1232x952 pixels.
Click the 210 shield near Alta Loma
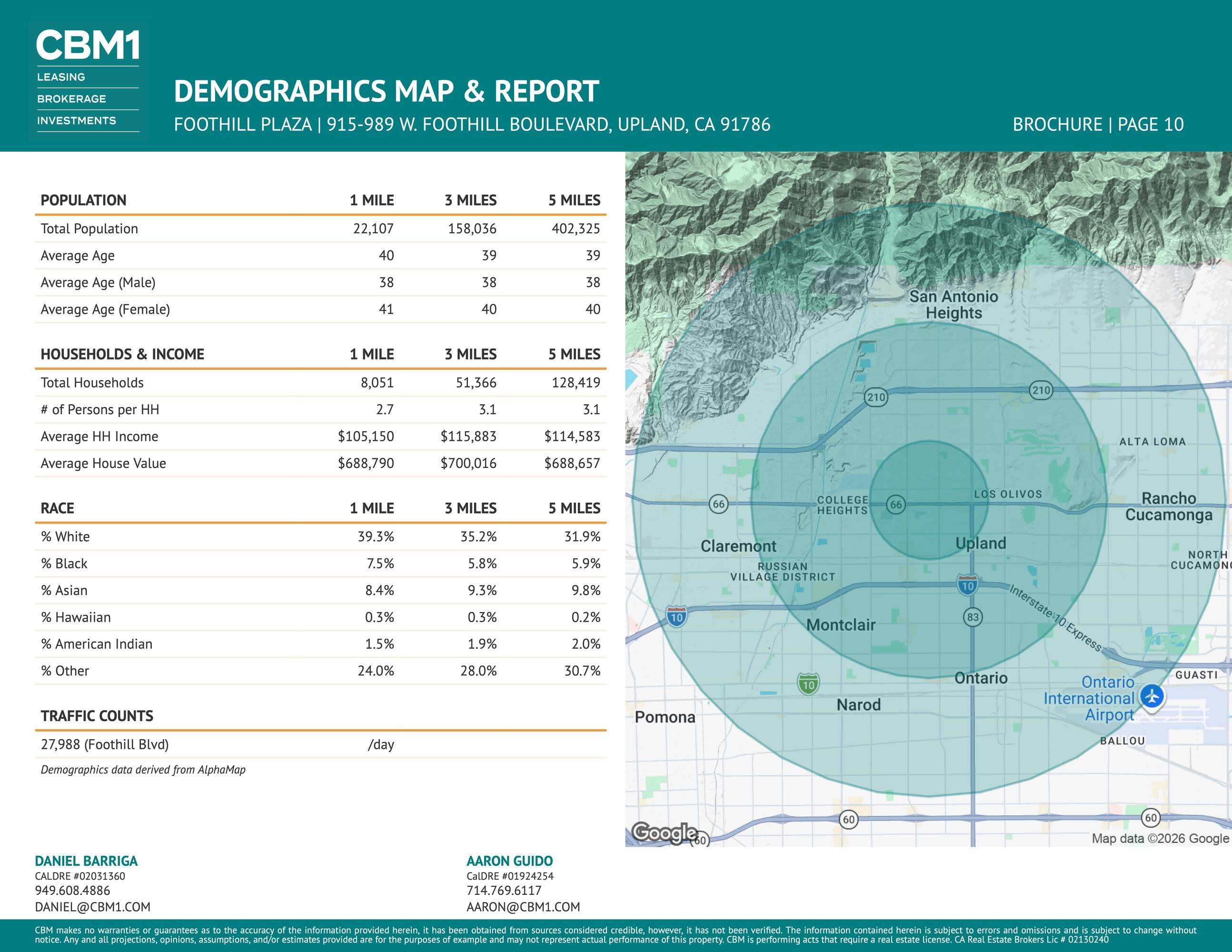[1041, 390]
